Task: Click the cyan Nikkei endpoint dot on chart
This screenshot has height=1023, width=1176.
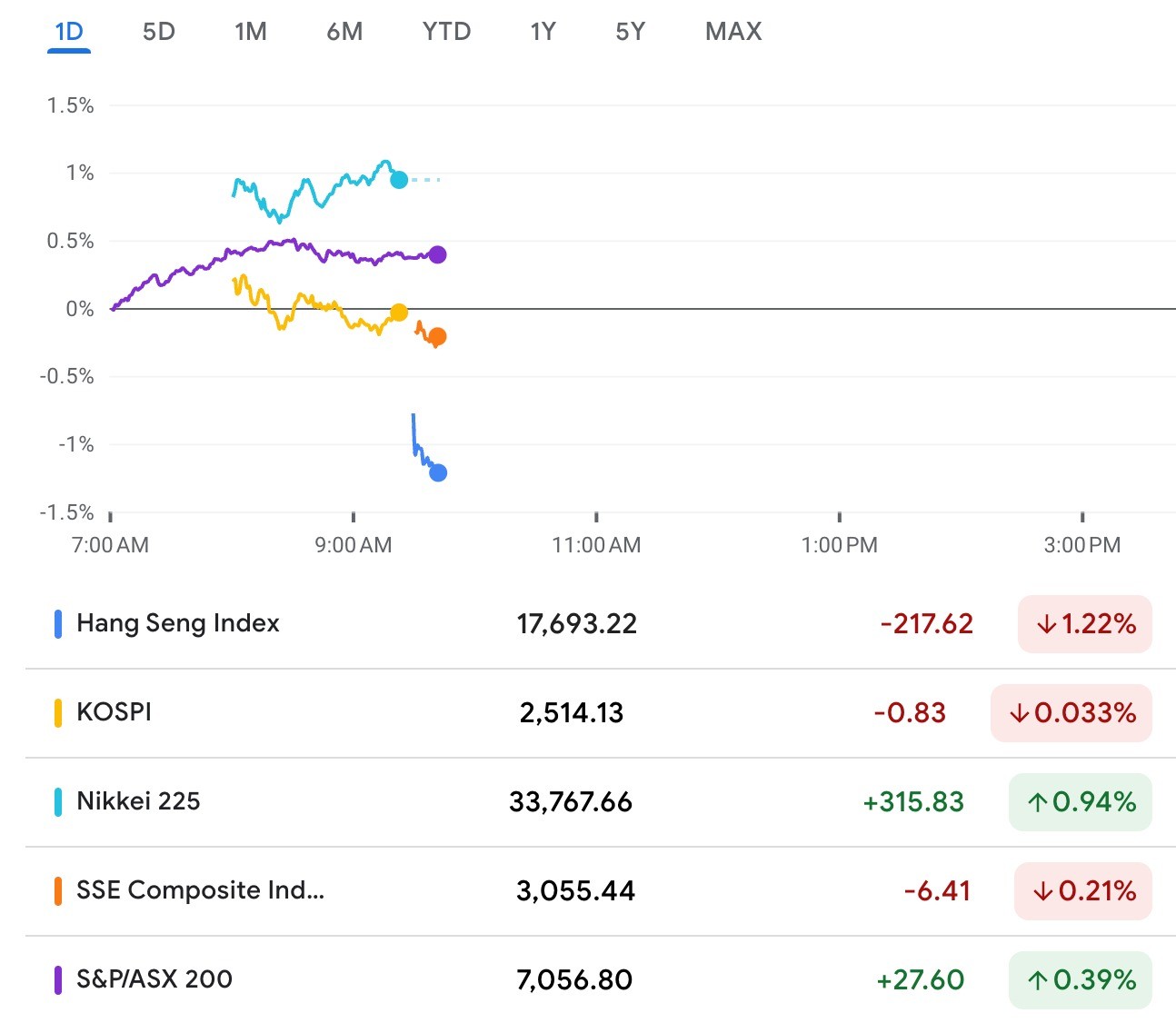Action: click(x=399, y=180)
